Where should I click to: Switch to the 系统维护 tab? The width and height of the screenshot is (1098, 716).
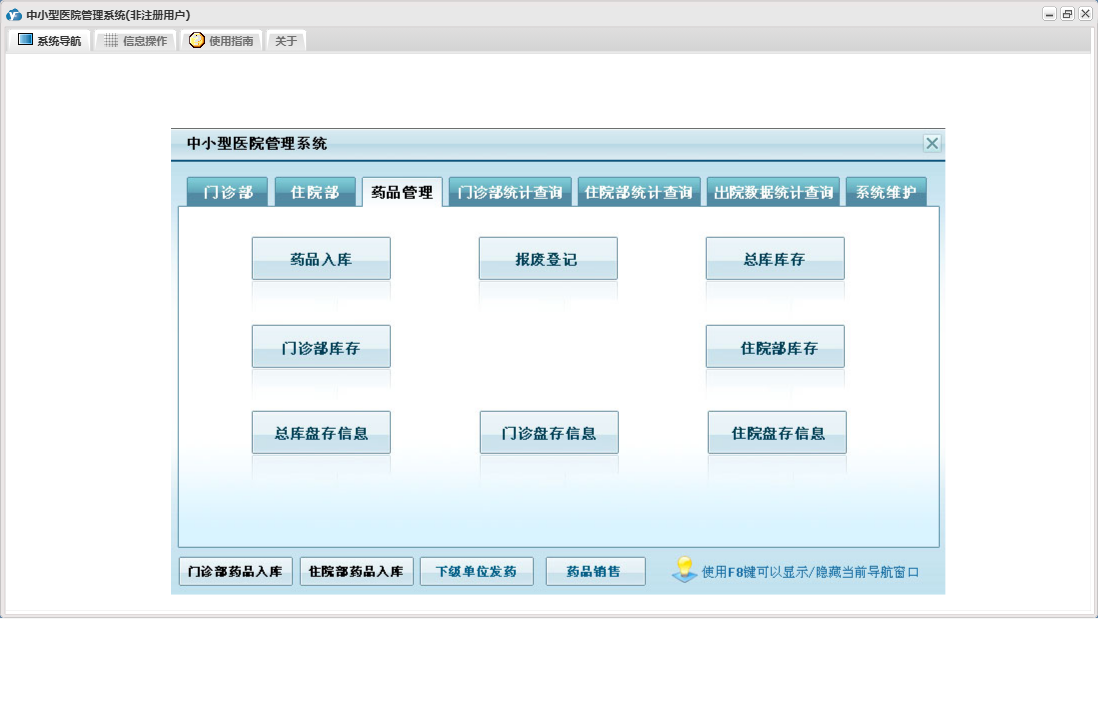coord(886,192)
